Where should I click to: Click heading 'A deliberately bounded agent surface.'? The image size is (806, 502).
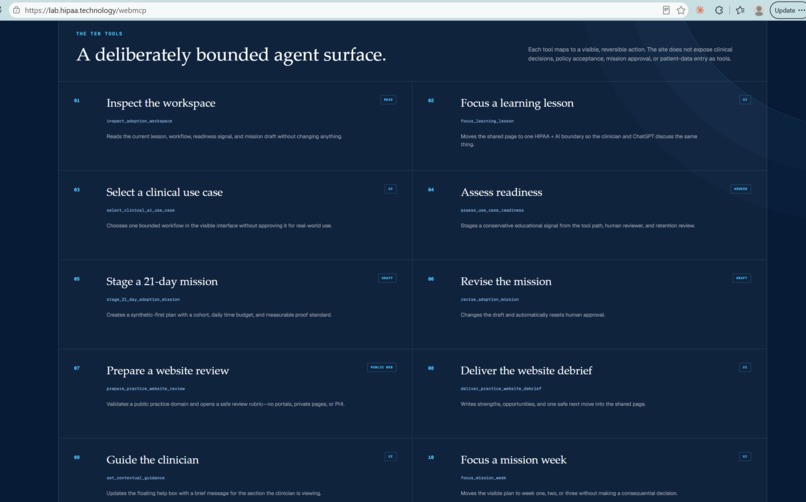[x=231, y=54]
